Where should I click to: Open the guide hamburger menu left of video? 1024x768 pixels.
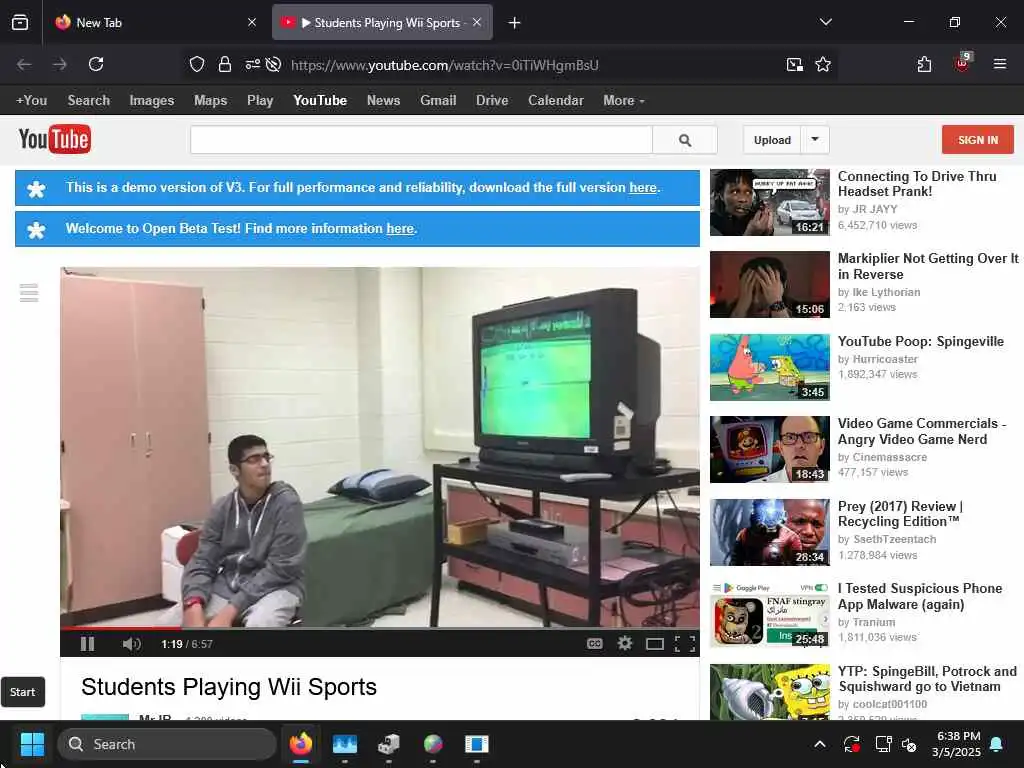(x=29, y=293)
